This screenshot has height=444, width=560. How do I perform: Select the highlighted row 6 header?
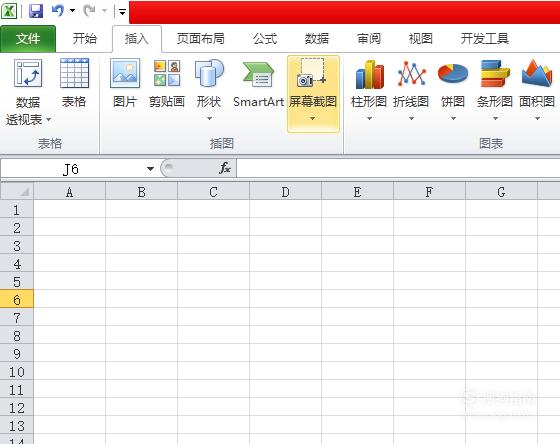pos(17,300)
